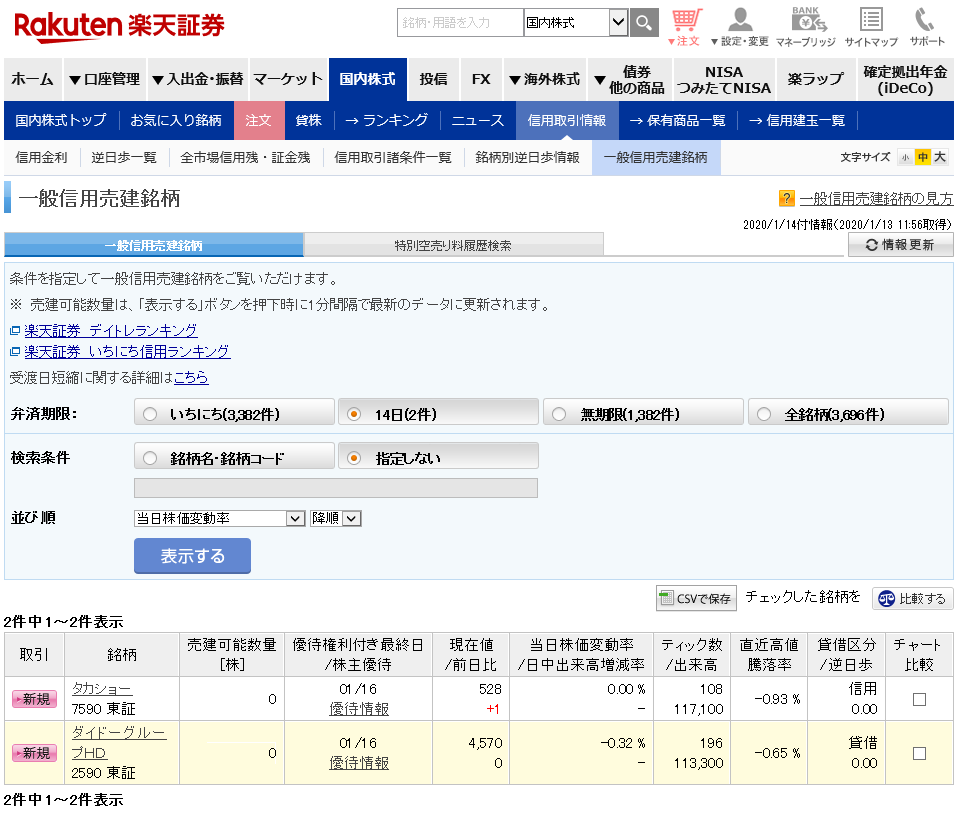
Task: Click the 表示する button
Action: pyautogui.click(x=192, y=556)
